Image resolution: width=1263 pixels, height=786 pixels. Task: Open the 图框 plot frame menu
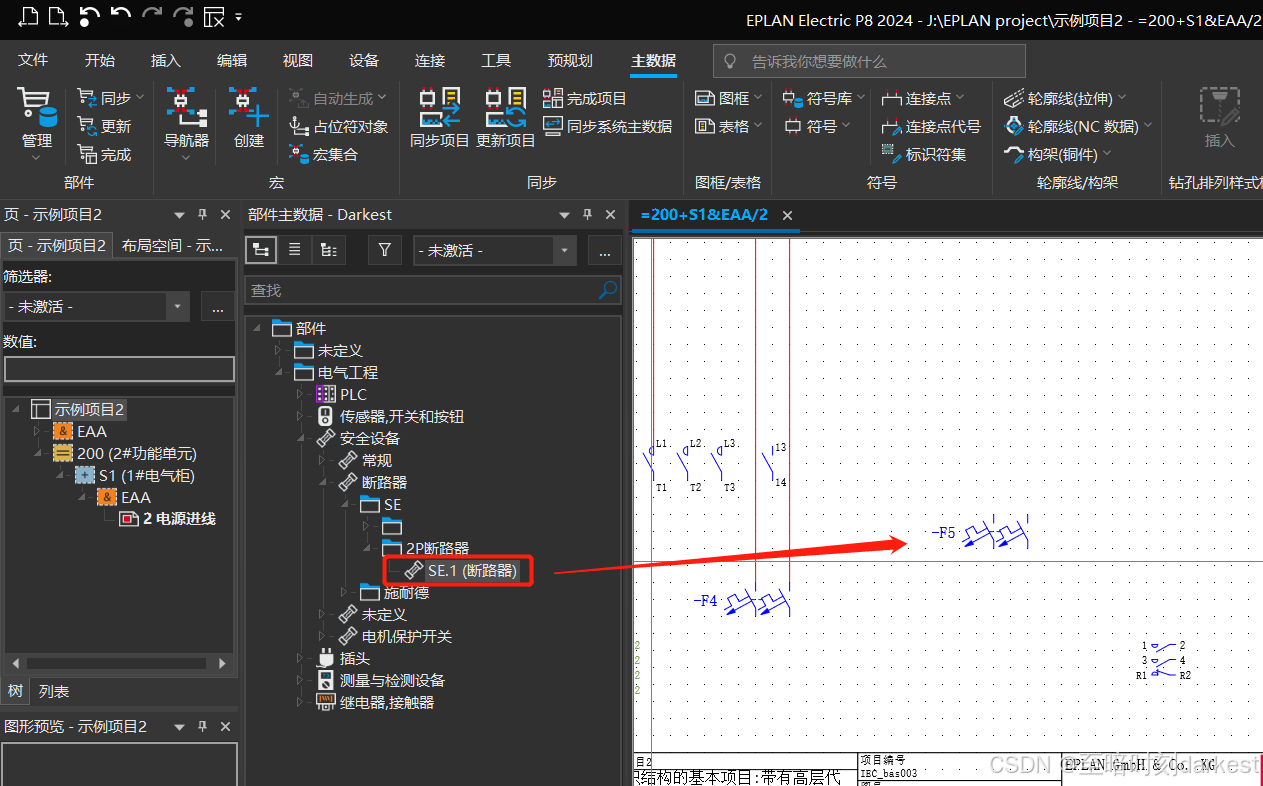click(728, 98)
